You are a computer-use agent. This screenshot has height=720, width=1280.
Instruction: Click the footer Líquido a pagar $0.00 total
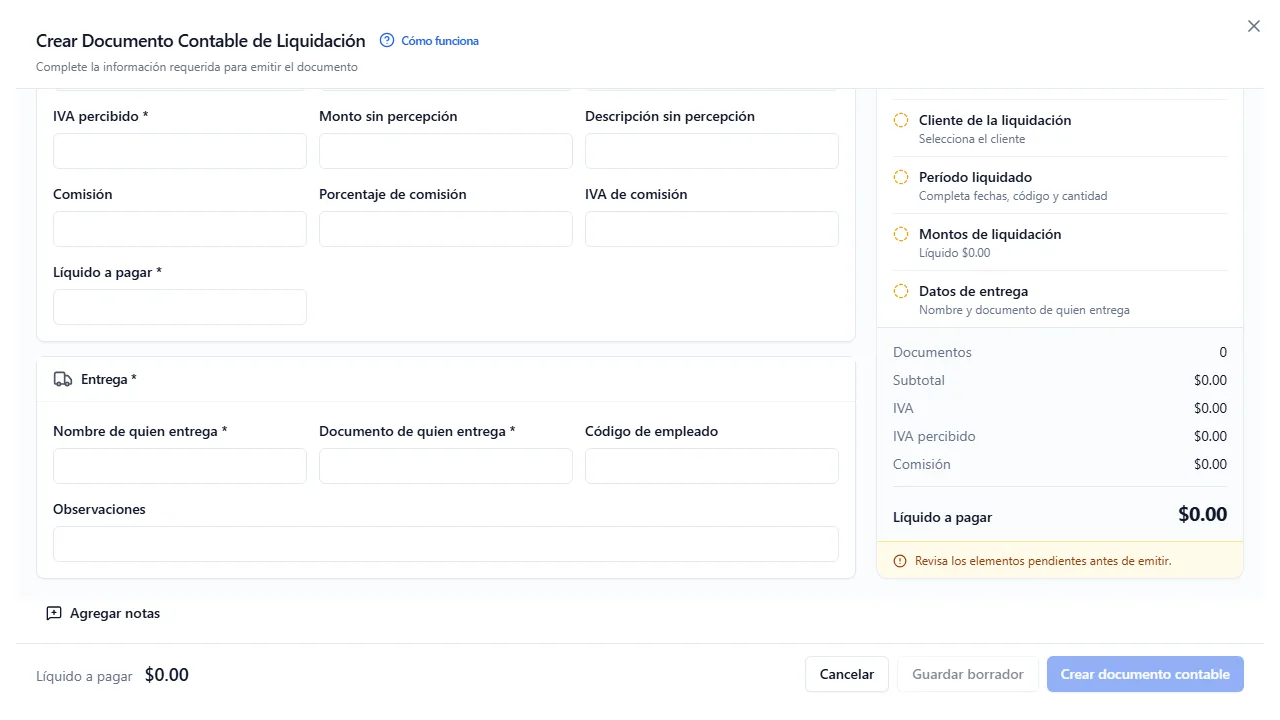[x=112, y=675]
